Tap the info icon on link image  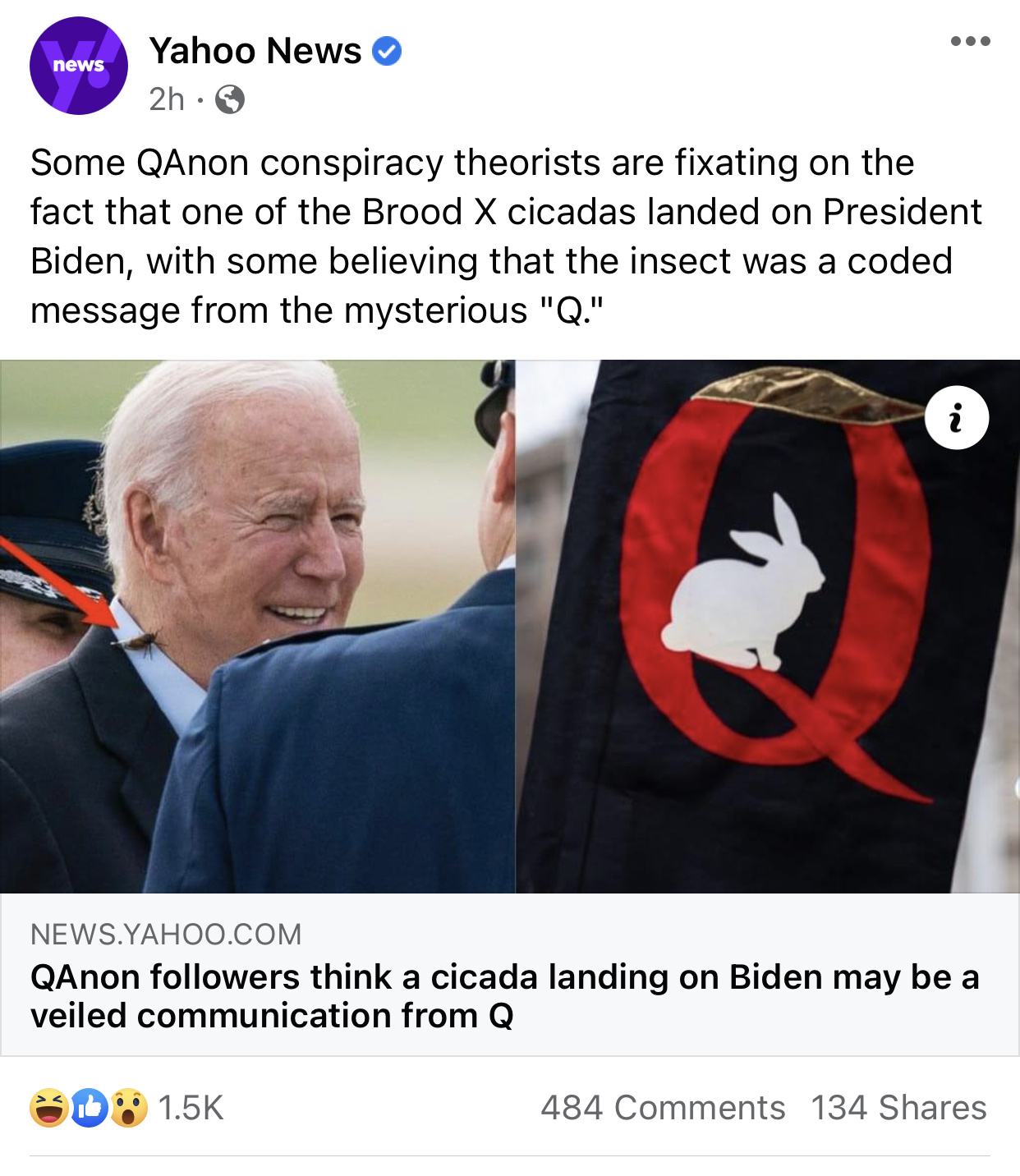(956, 417)
